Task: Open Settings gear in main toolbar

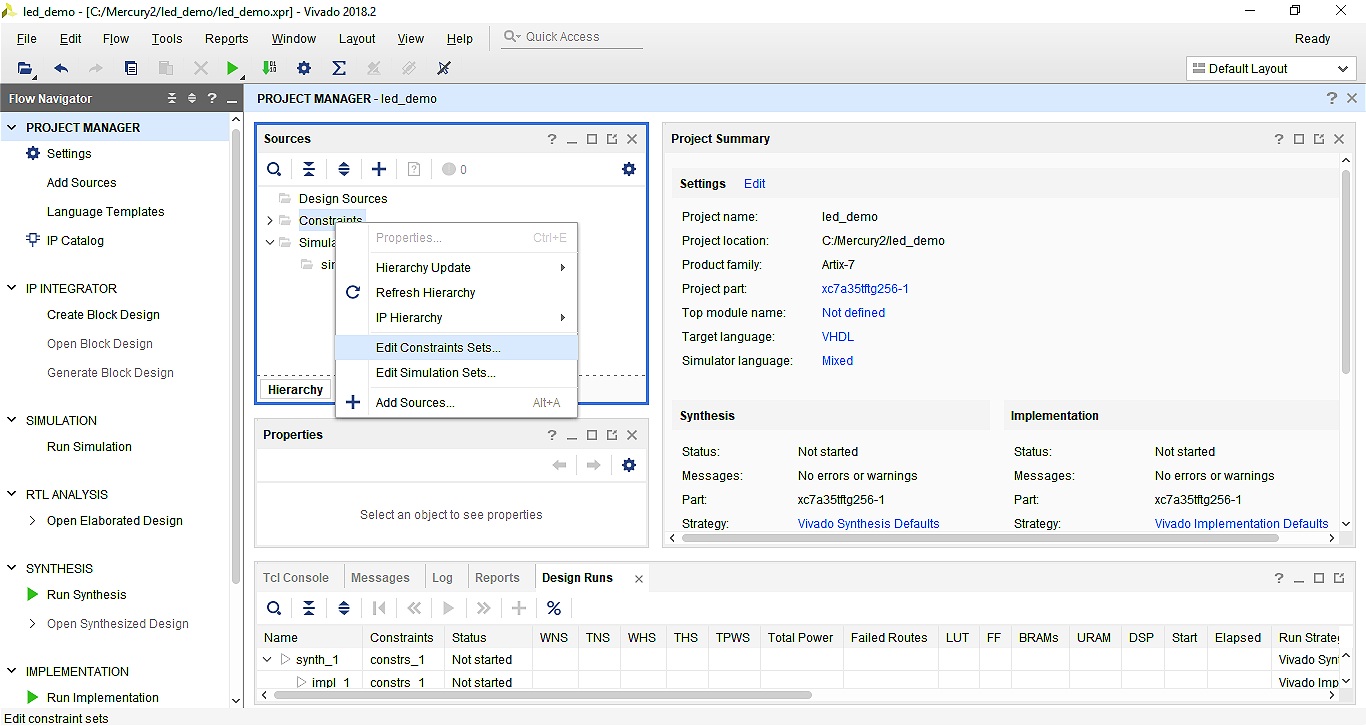Action: (304, 68)
